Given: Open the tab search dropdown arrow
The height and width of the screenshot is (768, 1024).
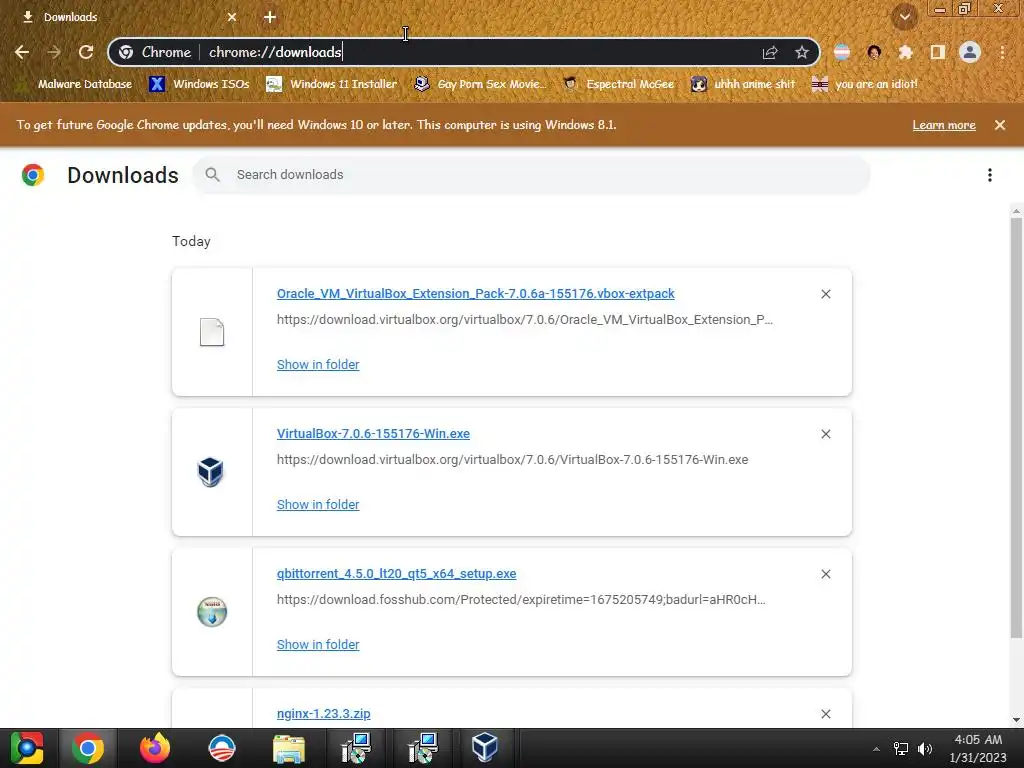Looking at the screenshot, I should point(904,17).
